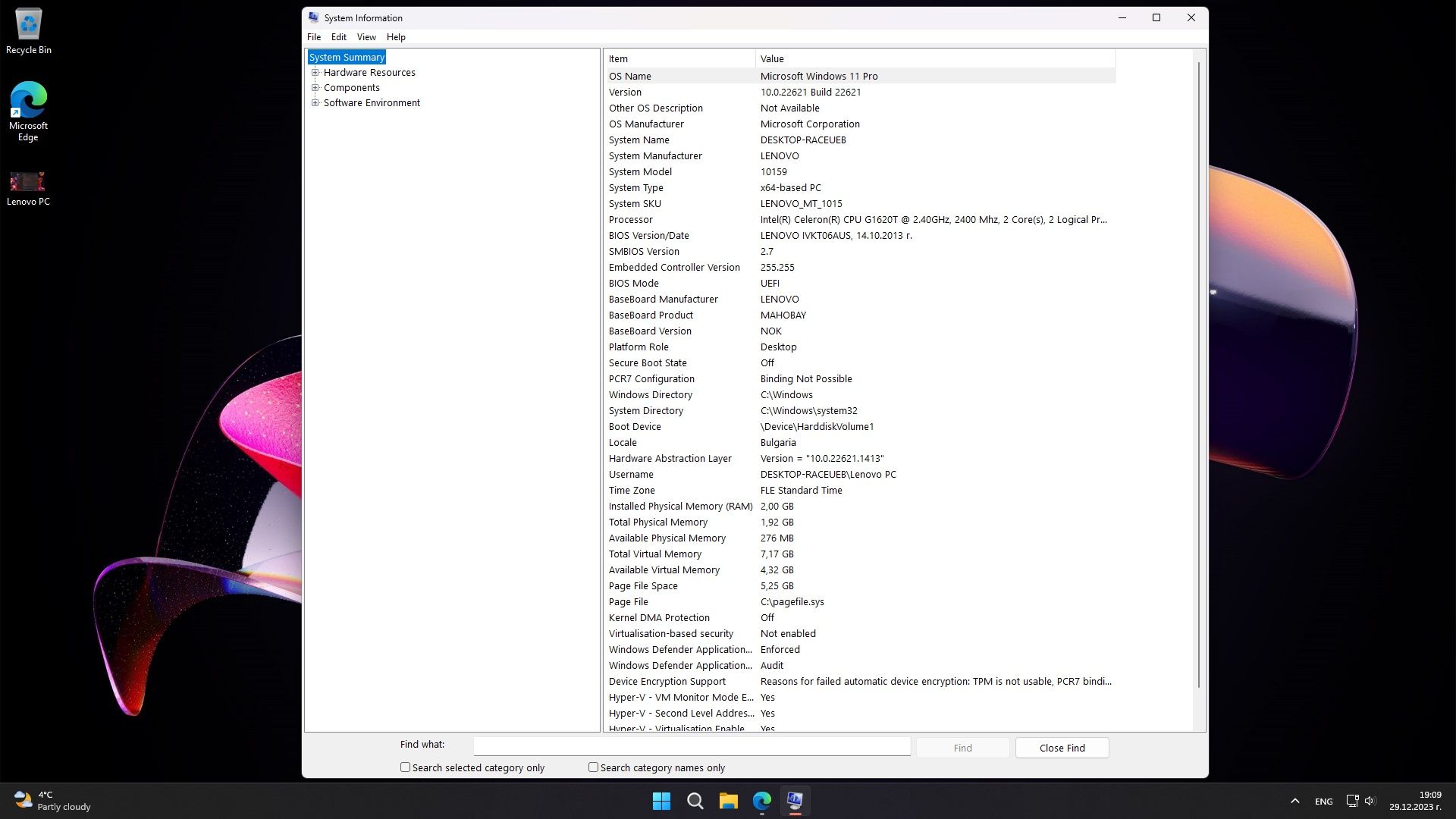
Task: Expand the Components node
Action: (x=315, y=88)
